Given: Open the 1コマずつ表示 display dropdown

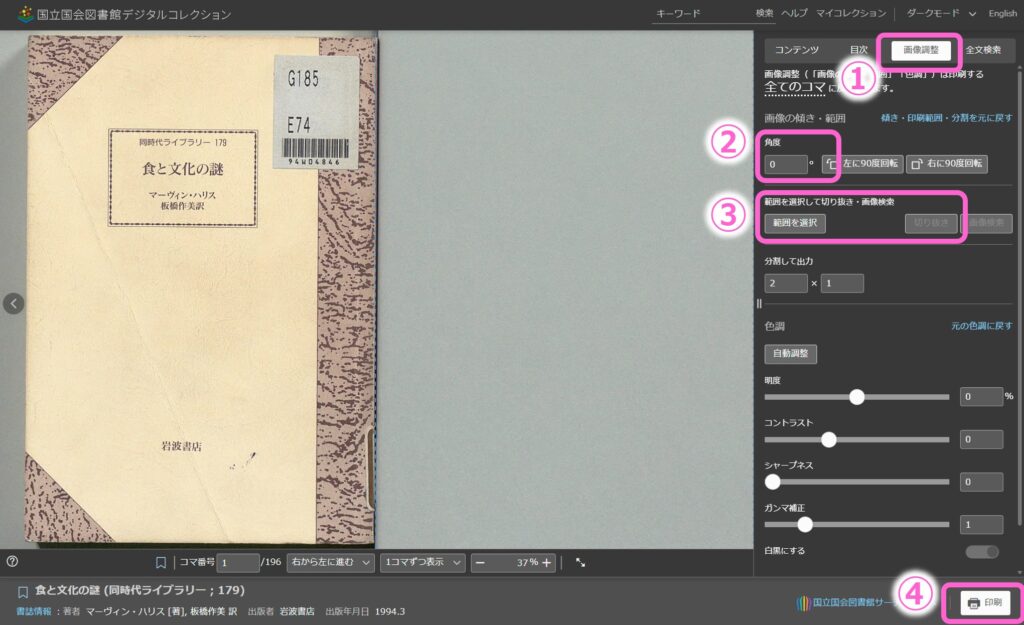Looking at the screenshot, I should click(424, 562).
